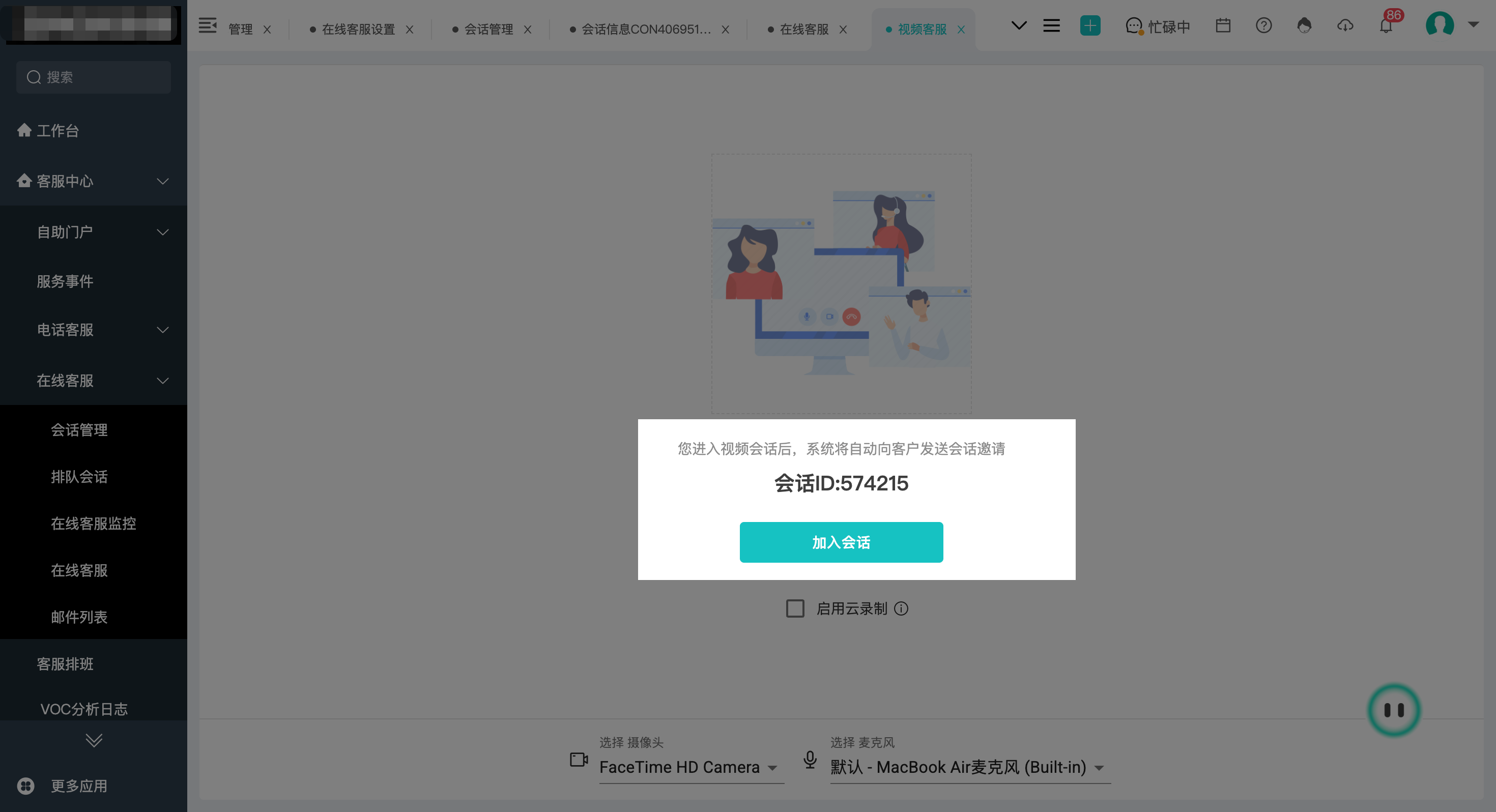Close the 视频客服 tab

click(x=961, y=29)
